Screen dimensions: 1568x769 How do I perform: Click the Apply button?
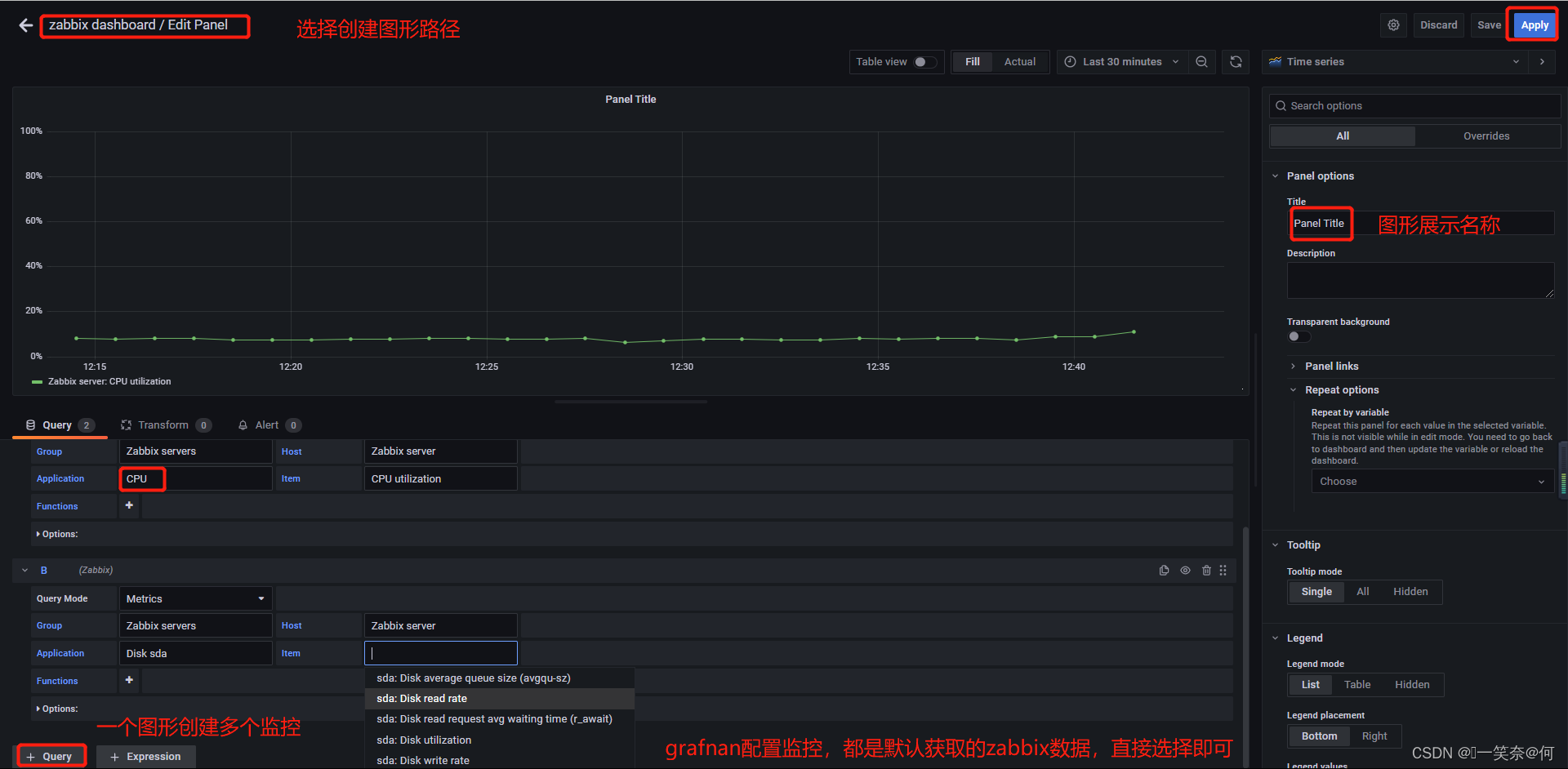pos(1535,25)
